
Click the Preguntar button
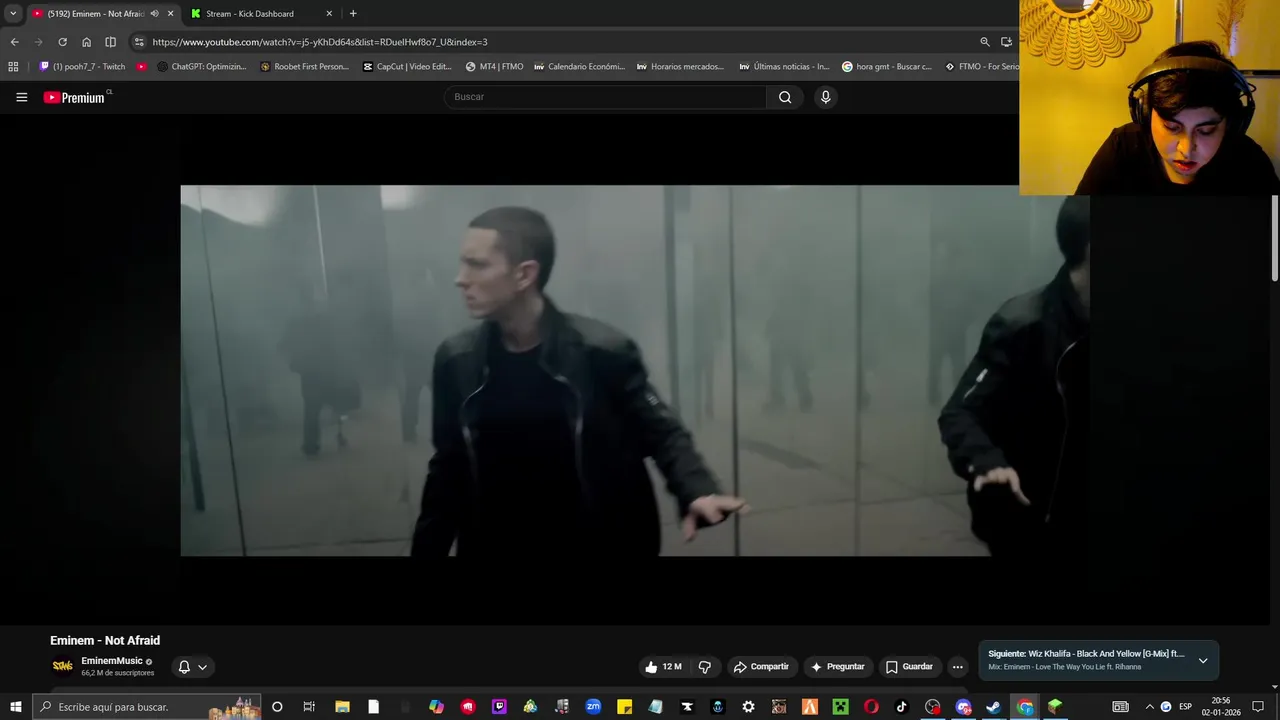(837, 667)
